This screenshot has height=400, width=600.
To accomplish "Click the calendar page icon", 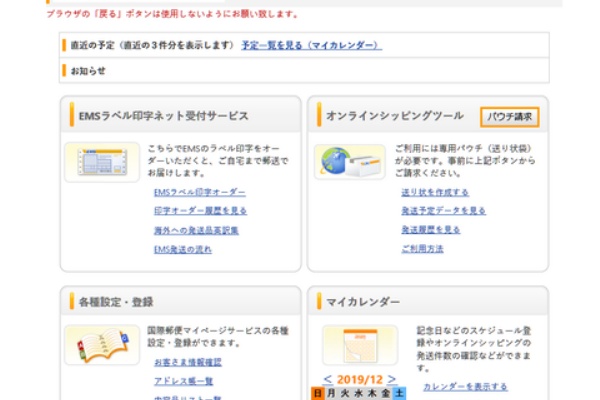I will pyautogui.click(x=360, y=344).
